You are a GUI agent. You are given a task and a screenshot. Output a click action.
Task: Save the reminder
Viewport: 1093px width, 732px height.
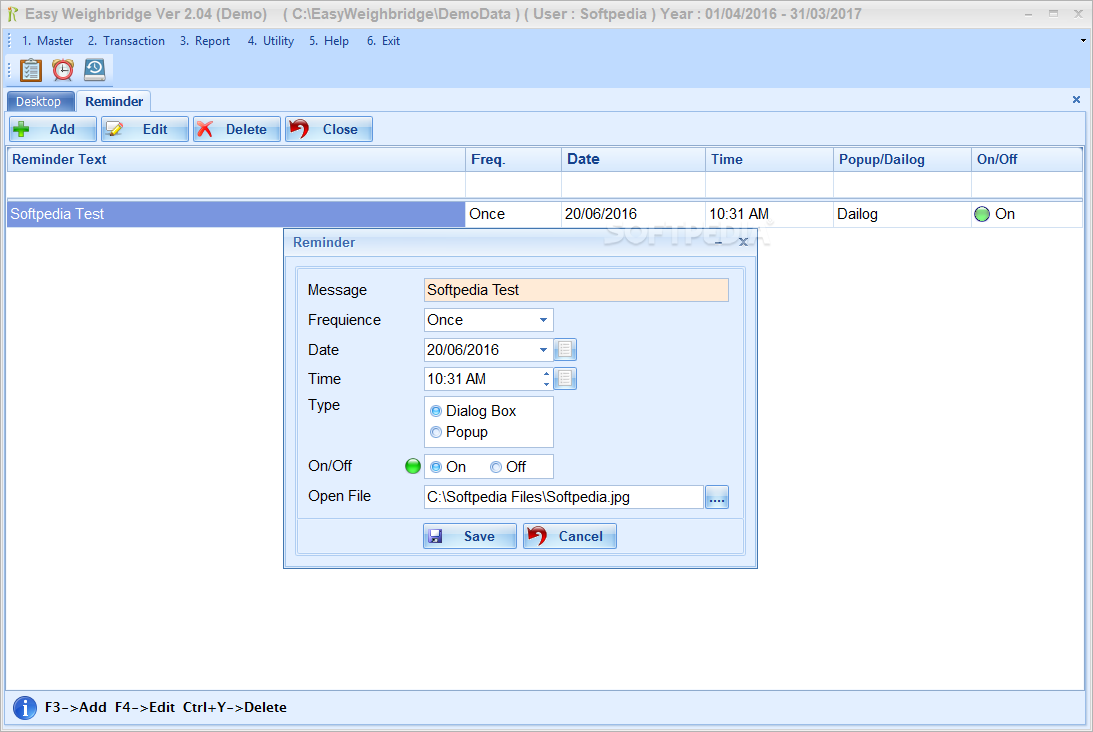pyautogui.click(x=469, y=536)
